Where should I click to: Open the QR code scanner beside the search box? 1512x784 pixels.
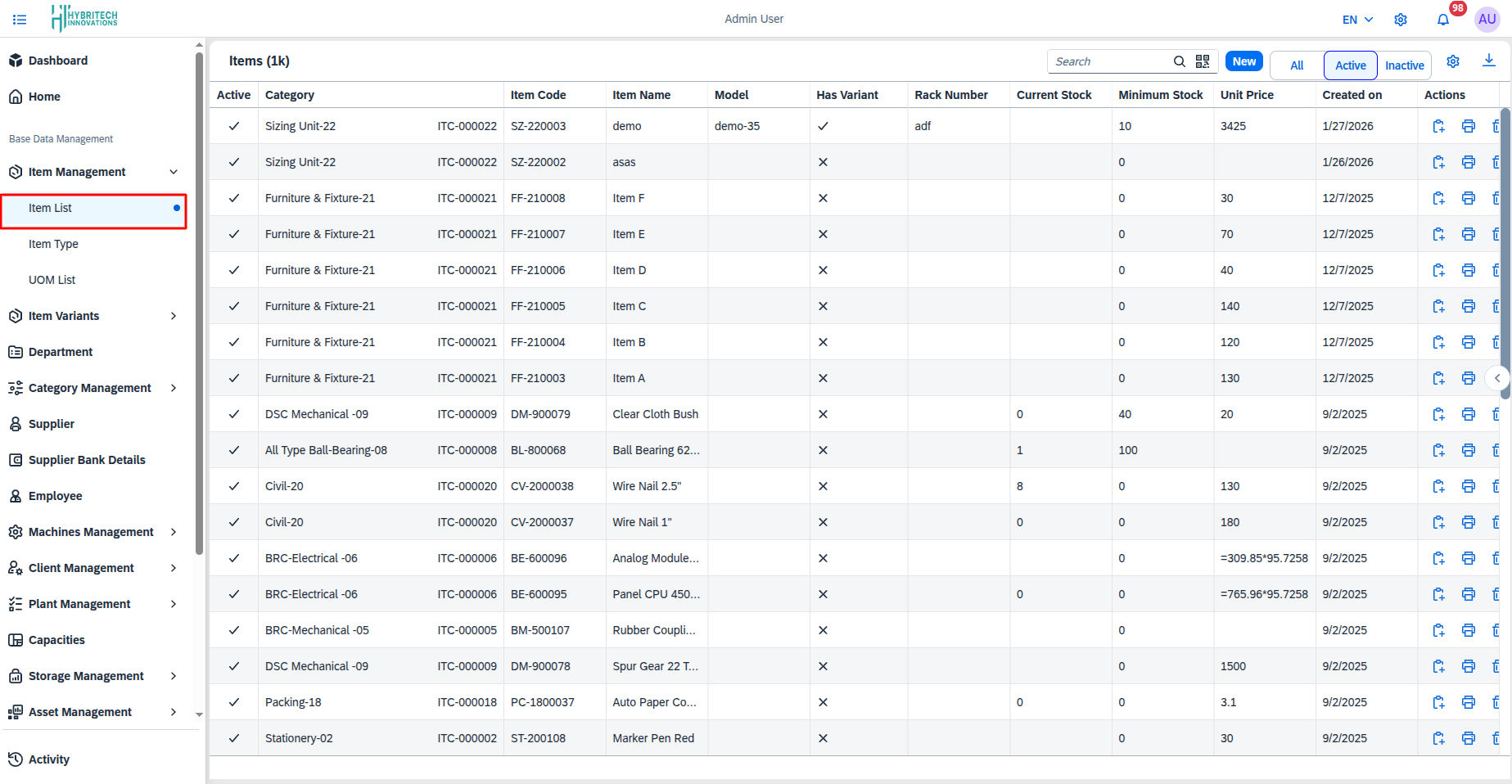click(x=1203, y=61)
